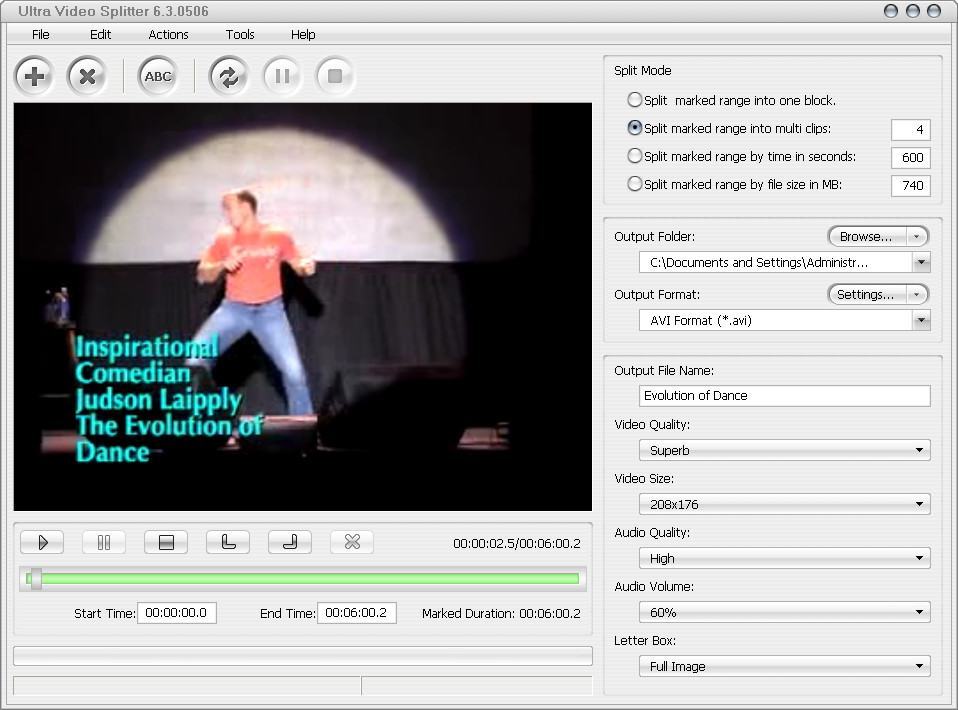
Task: Open the Actions menu
Action: tap(167, 34)
